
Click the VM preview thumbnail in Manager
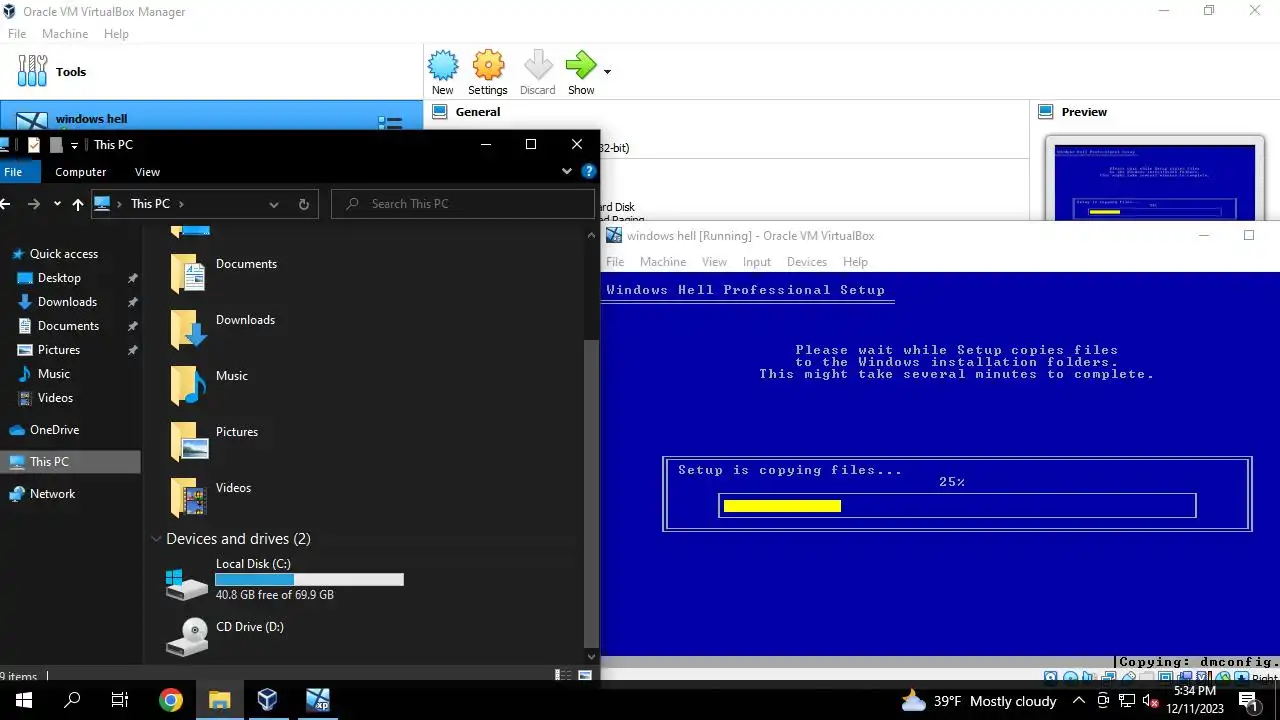coord(1154,180)
